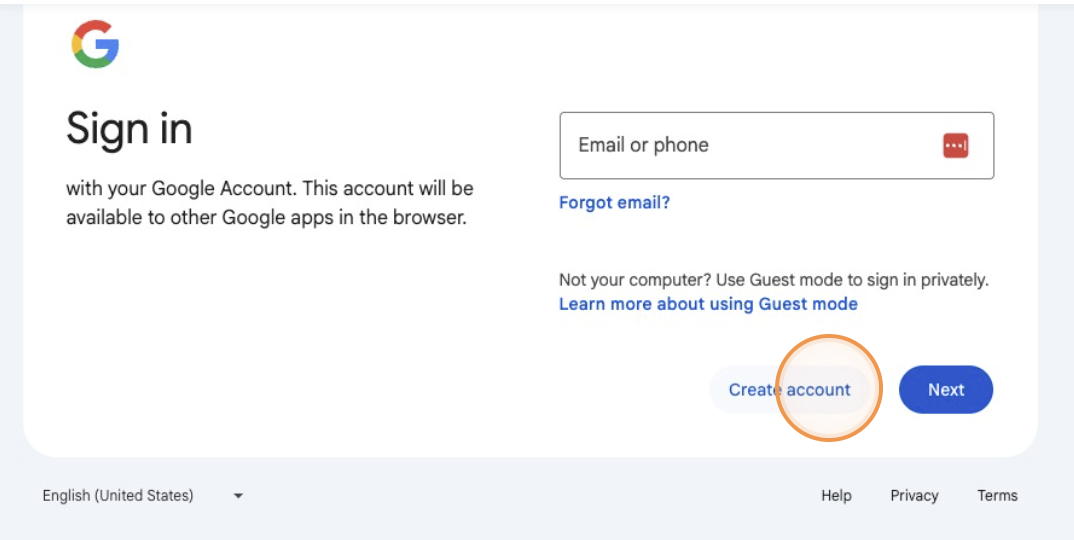The width and height of the screenshot is (1074, 540).
Task: Click the orange highlight ring's right edge
Action: coord(880,390)
